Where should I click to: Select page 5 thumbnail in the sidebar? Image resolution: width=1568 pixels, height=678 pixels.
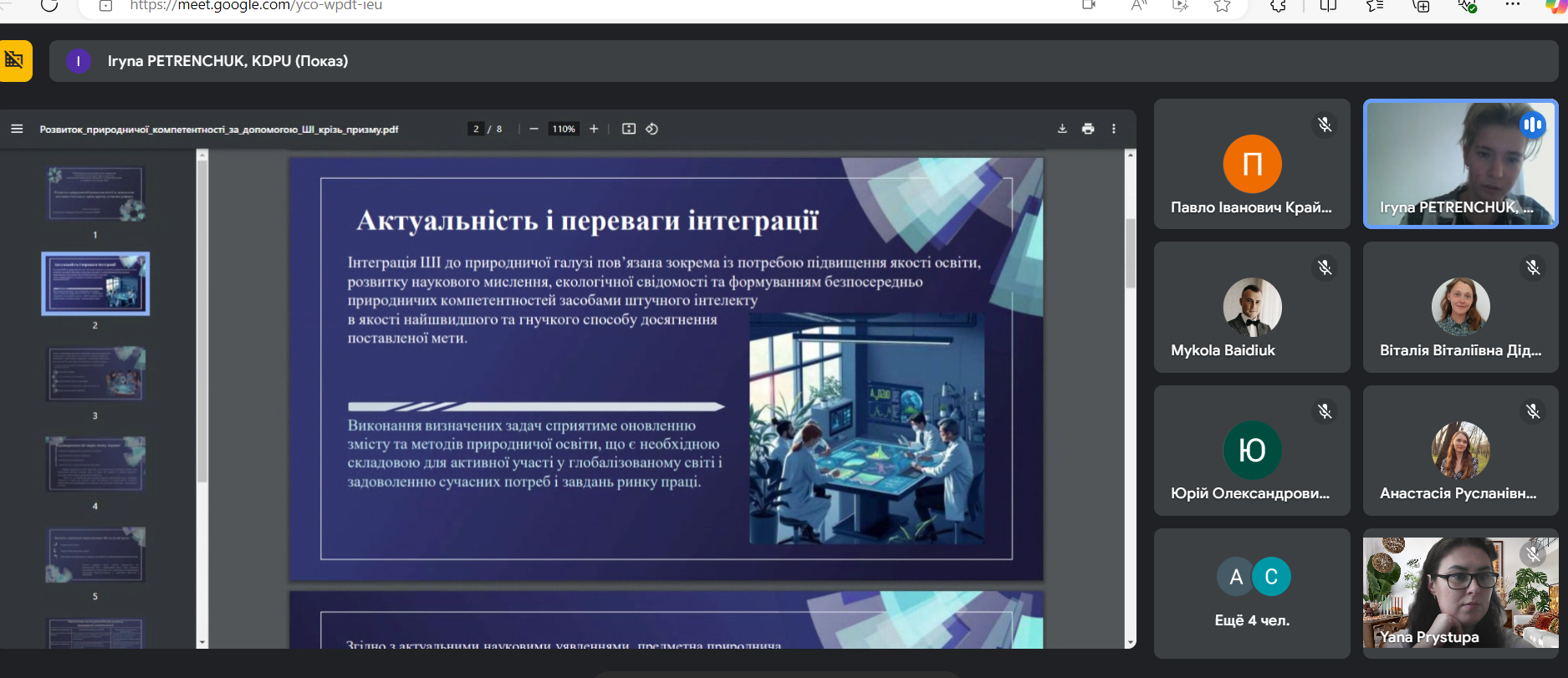tap(96, 554)
